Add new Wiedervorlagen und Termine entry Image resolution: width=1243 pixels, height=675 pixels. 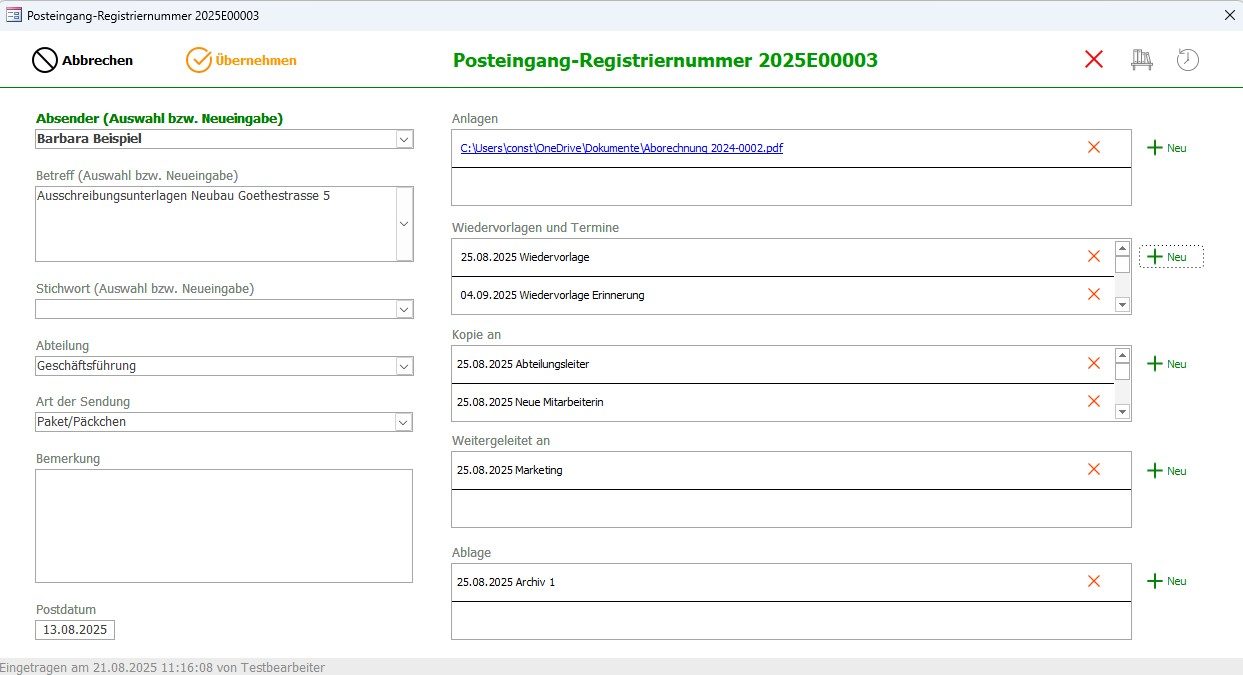point(1170,257)
